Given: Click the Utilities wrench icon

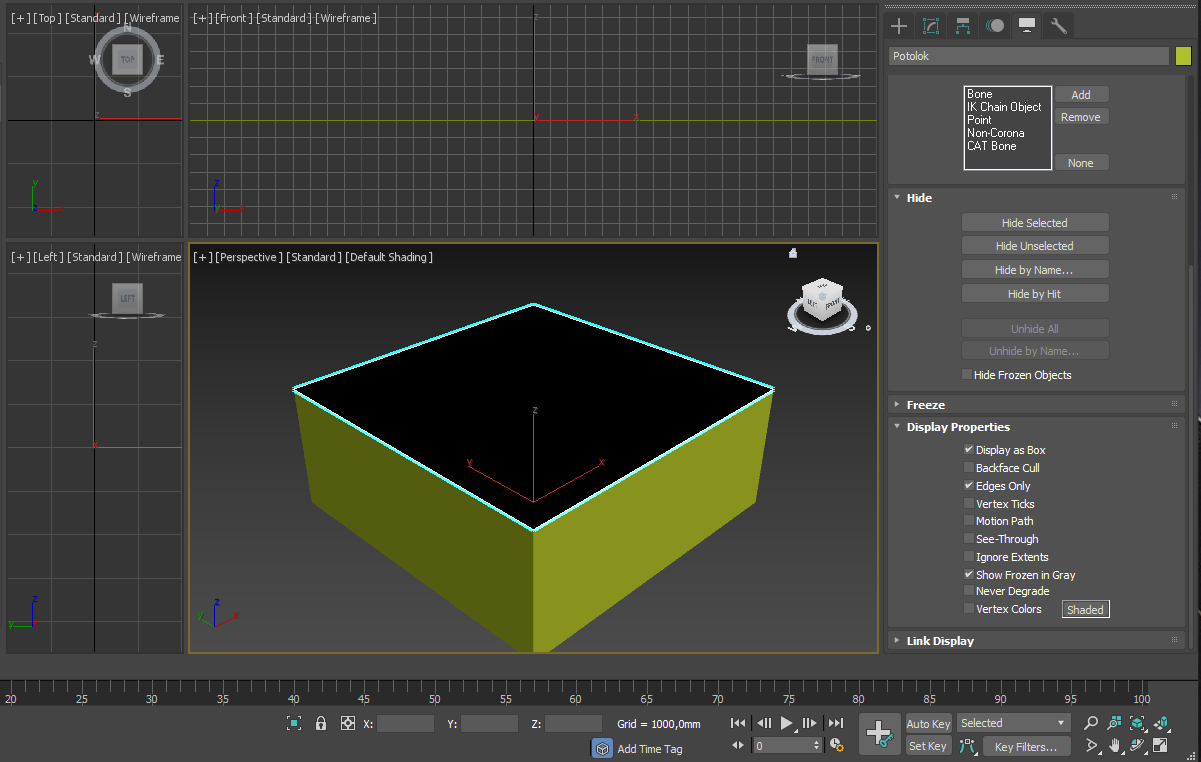Looking at the screenshot, I should click(x=1058, y=26).
